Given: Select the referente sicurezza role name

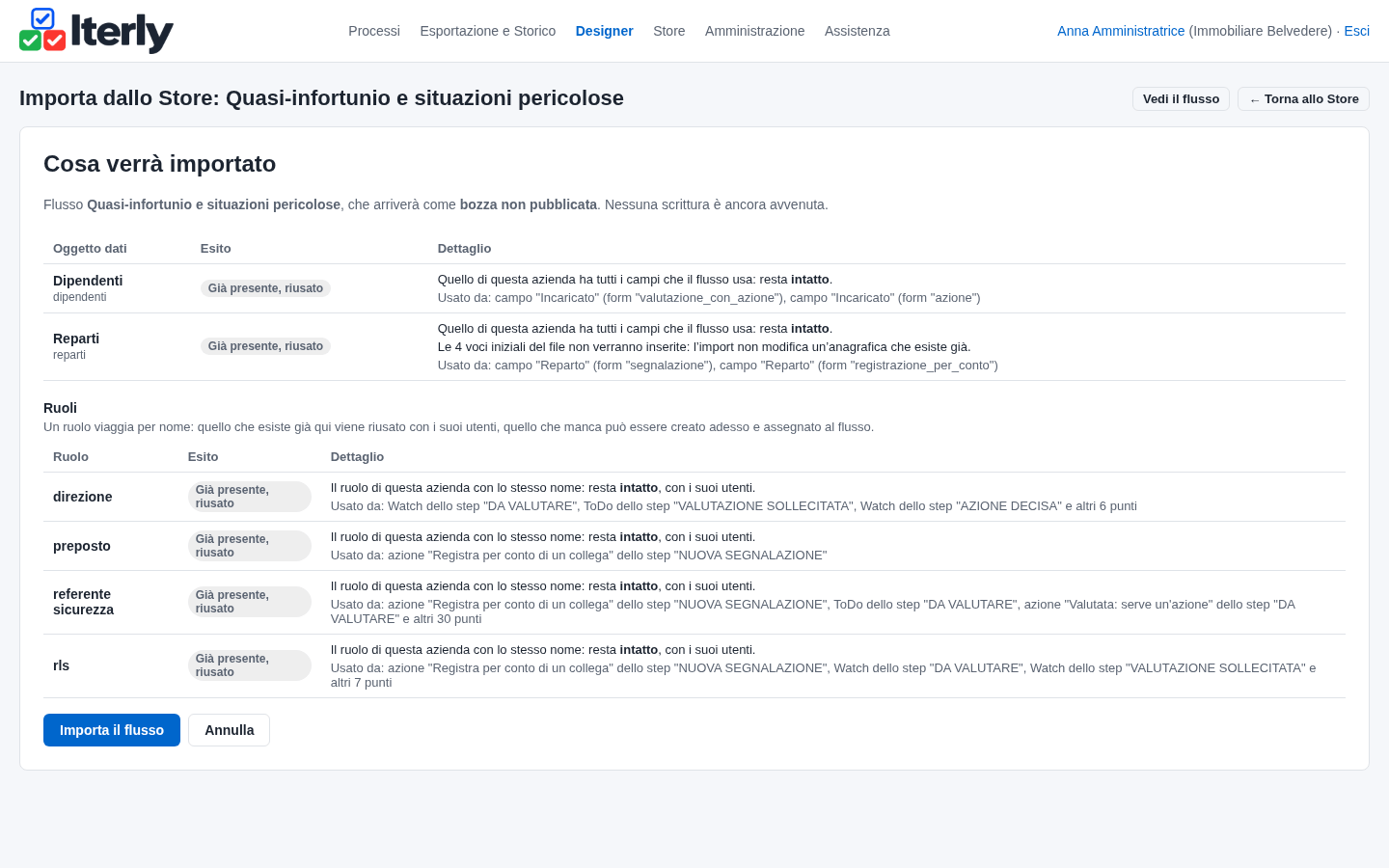Looking at the screenshot, I should click(84, 602).
